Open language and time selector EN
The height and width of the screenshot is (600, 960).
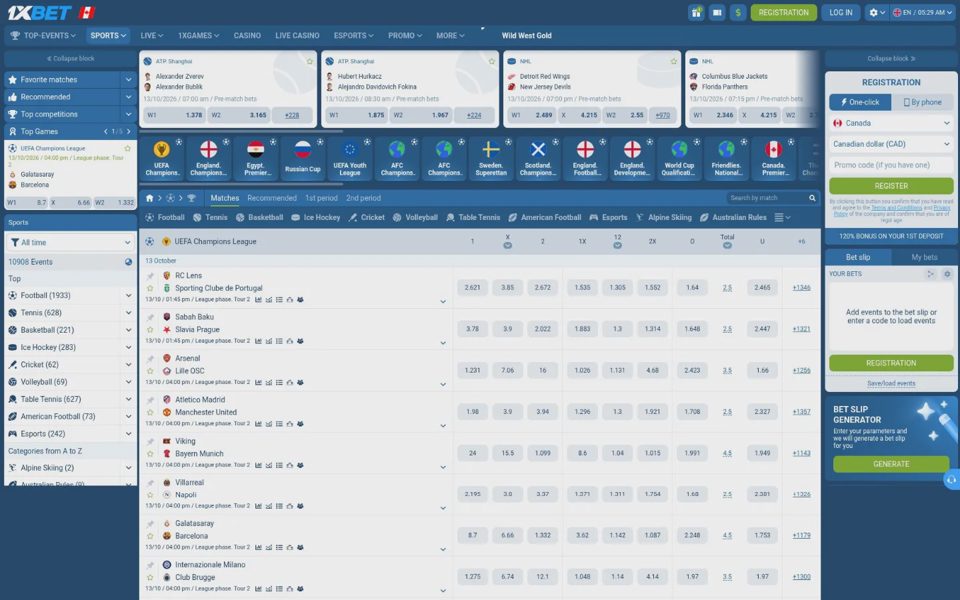[923, 12]
